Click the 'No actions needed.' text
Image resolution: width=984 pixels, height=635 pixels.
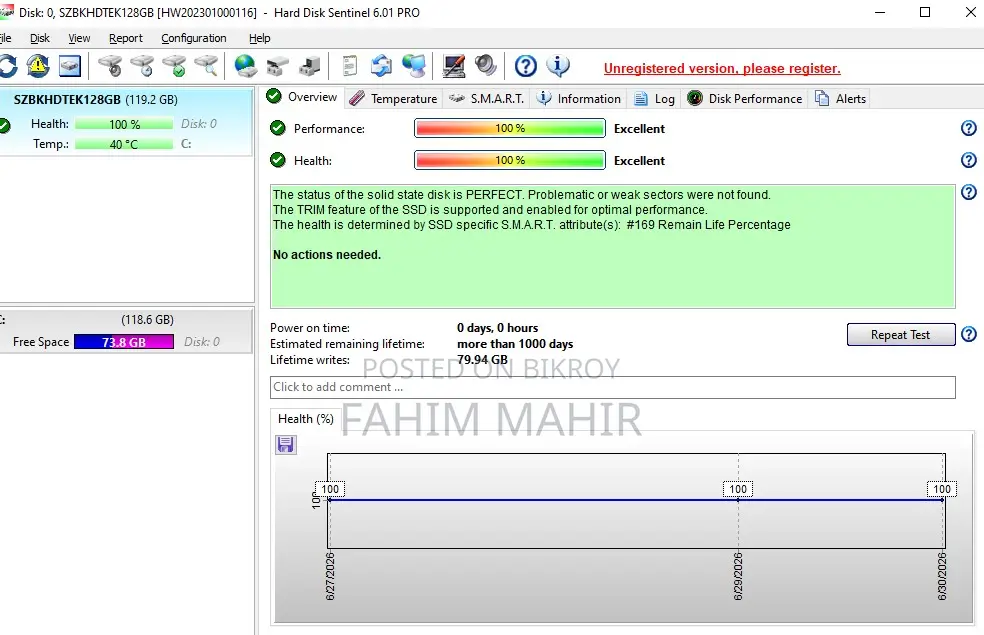(x=327, y=255)
